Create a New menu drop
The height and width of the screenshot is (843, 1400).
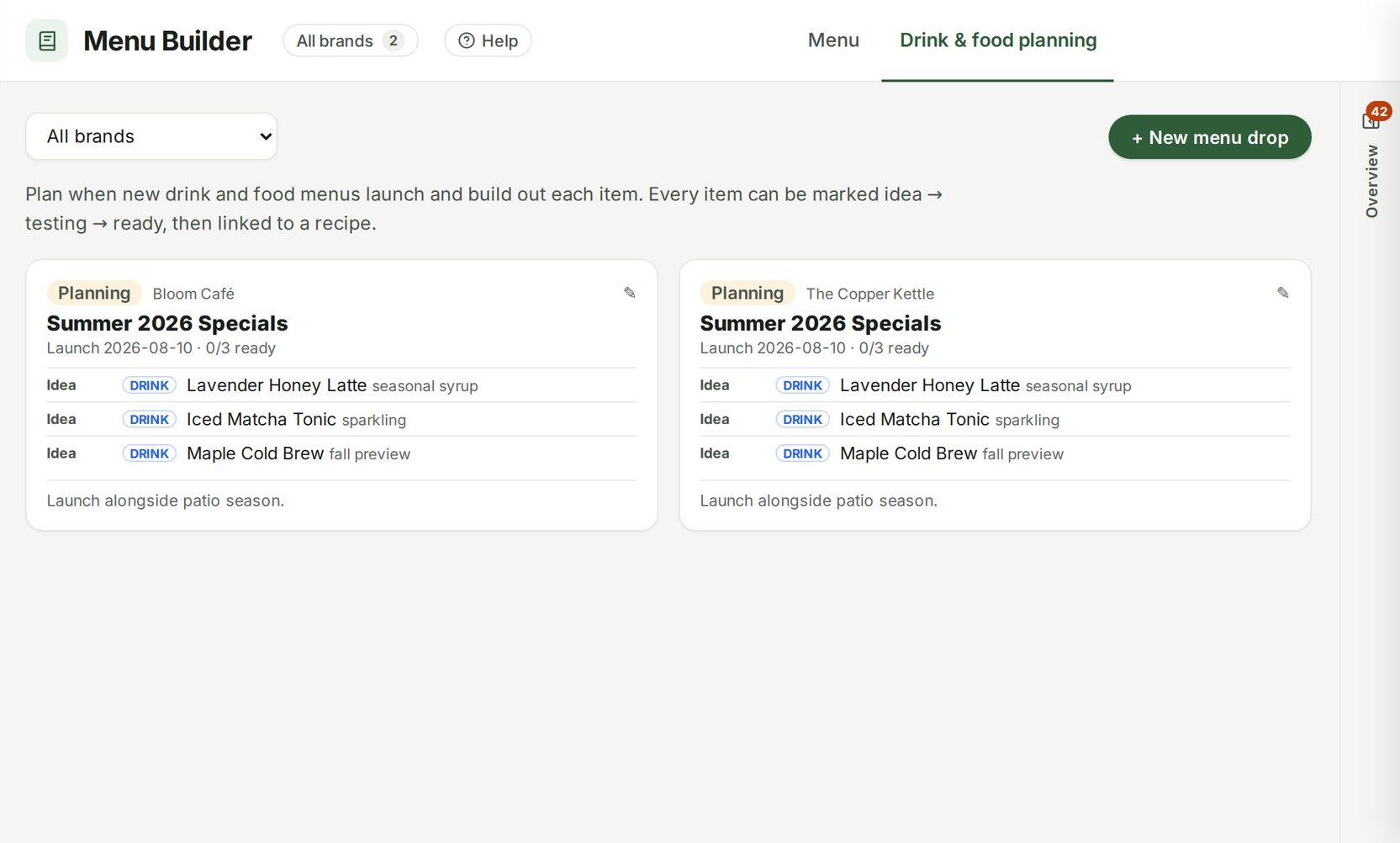[x=1209, y=137]
